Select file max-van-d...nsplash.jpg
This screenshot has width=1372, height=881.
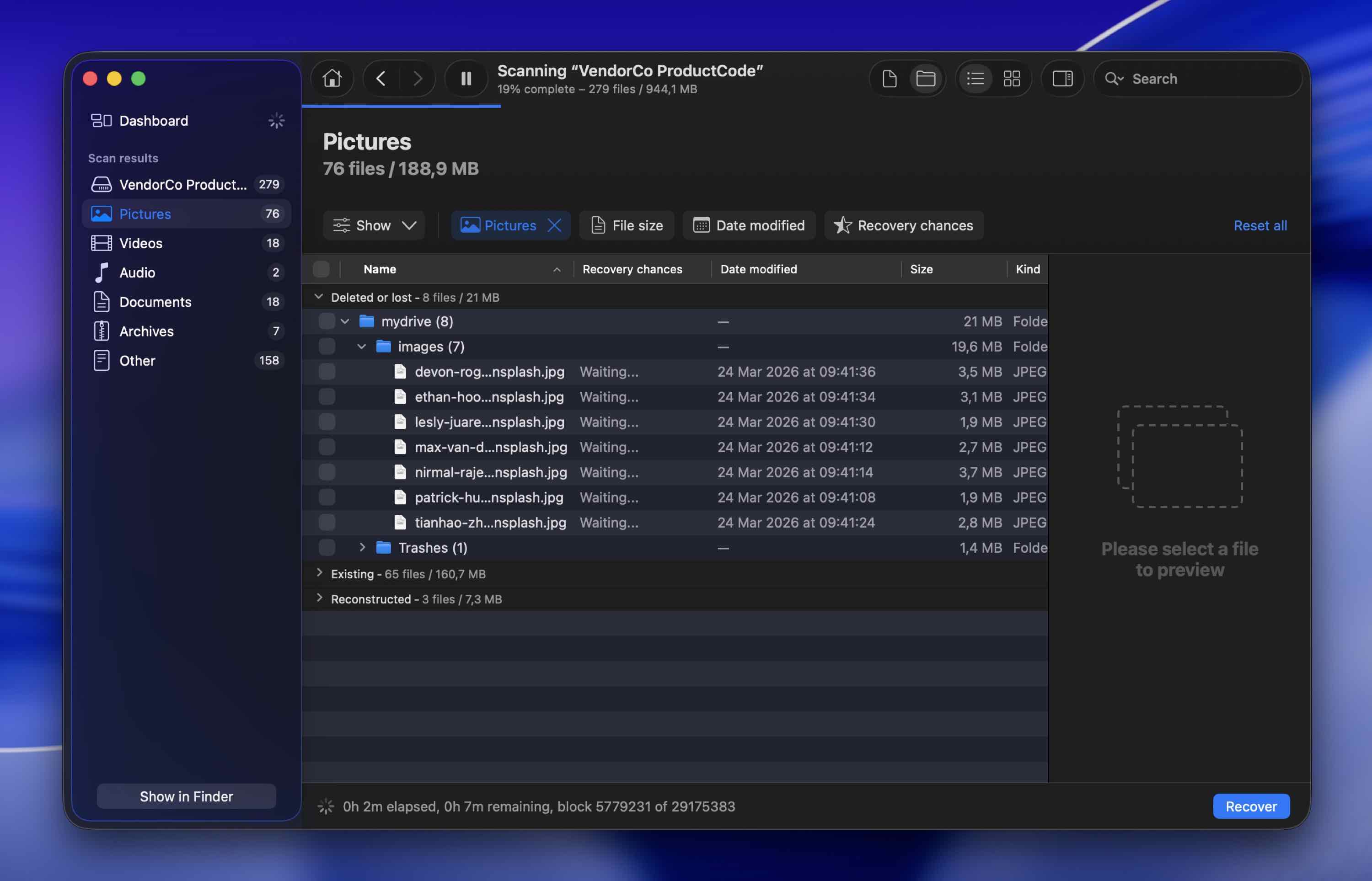(675, 447)
